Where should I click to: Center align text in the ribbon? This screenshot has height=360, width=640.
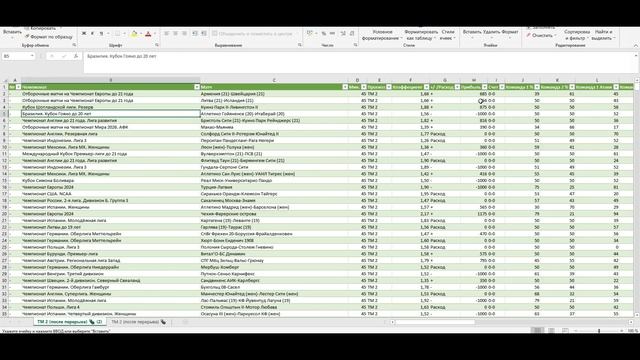176,33
